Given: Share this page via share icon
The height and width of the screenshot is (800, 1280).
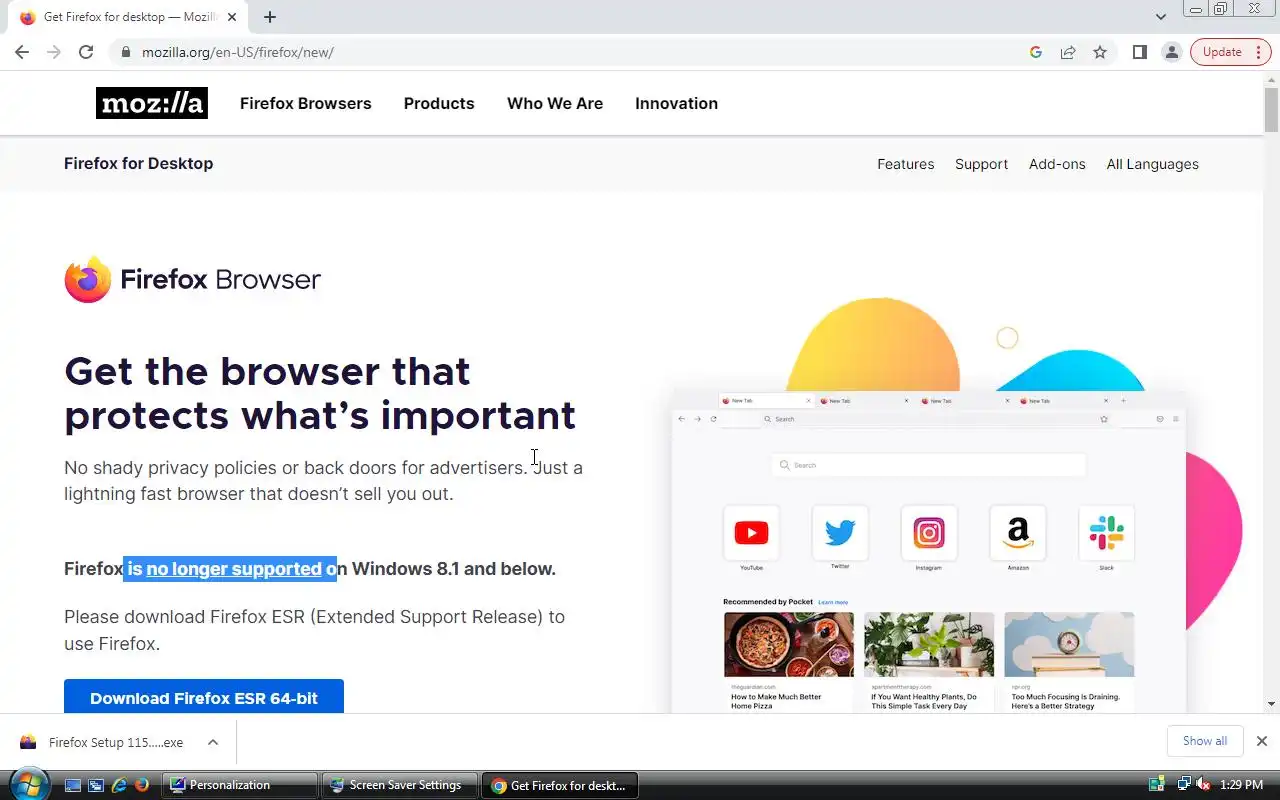Looking at the screenshot, I should click(1068, 52).
